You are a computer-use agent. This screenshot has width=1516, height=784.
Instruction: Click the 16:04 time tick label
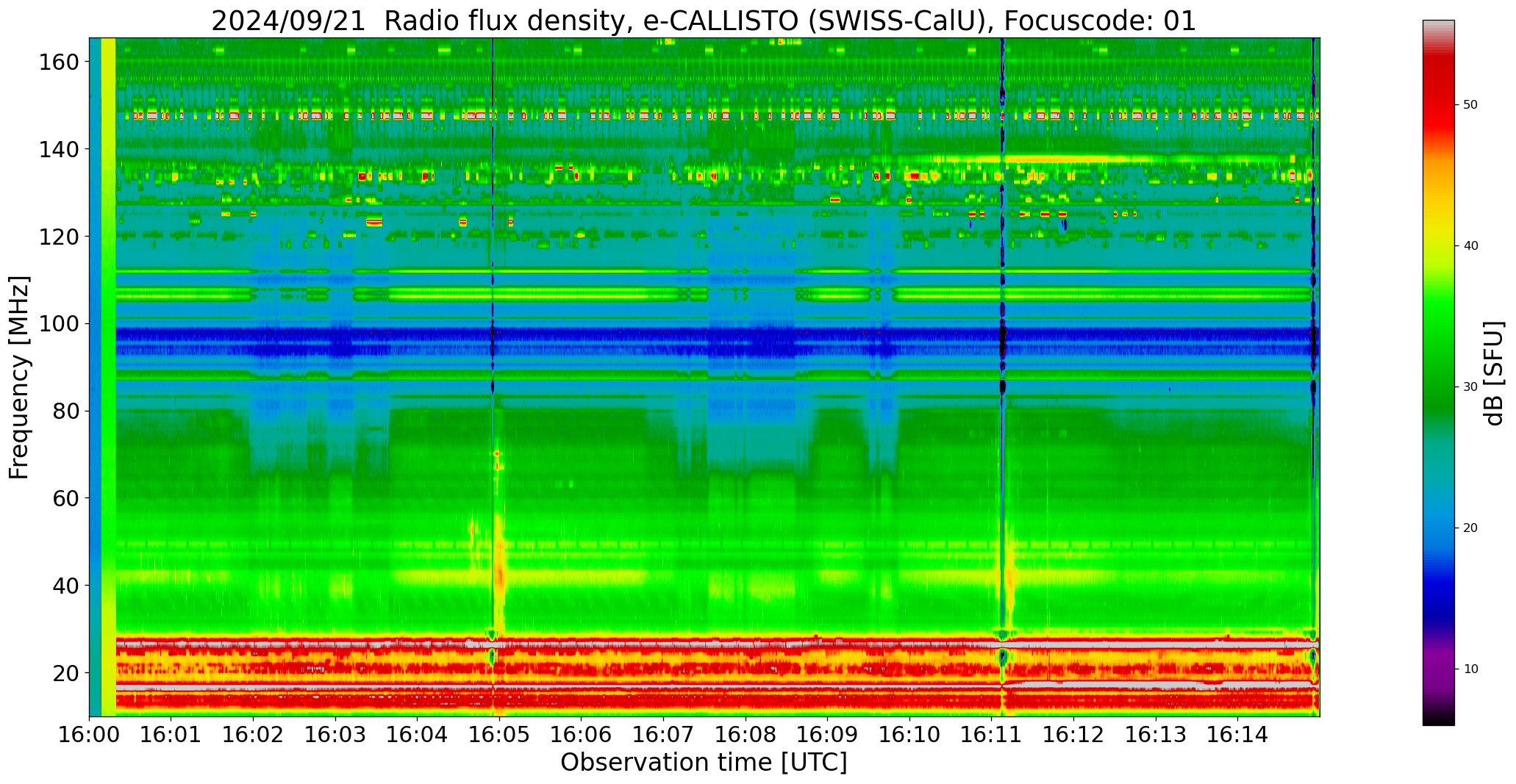click(x=418, y=733)
